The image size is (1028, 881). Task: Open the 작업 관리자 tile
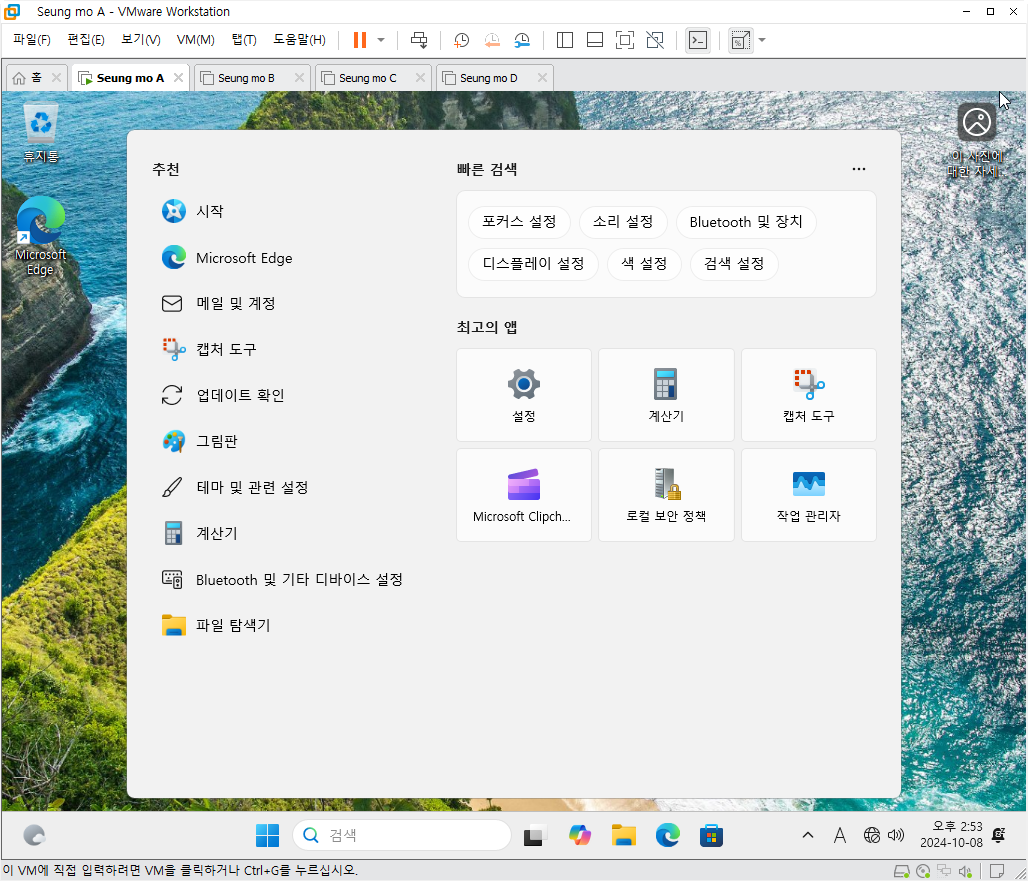[808, 495]
